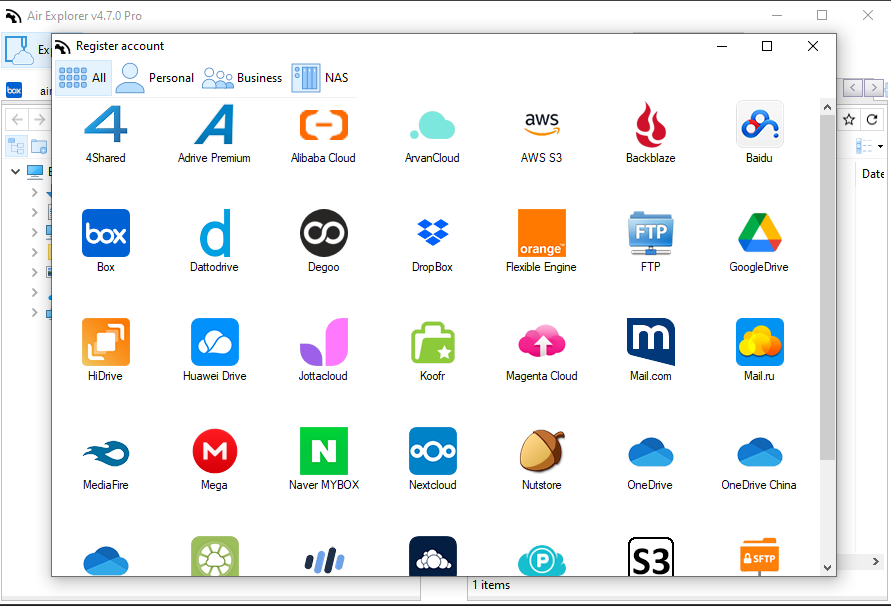Pick the Jottacloud provider
The width and height of the screenshot is (891, 606).
pos(323,350)
